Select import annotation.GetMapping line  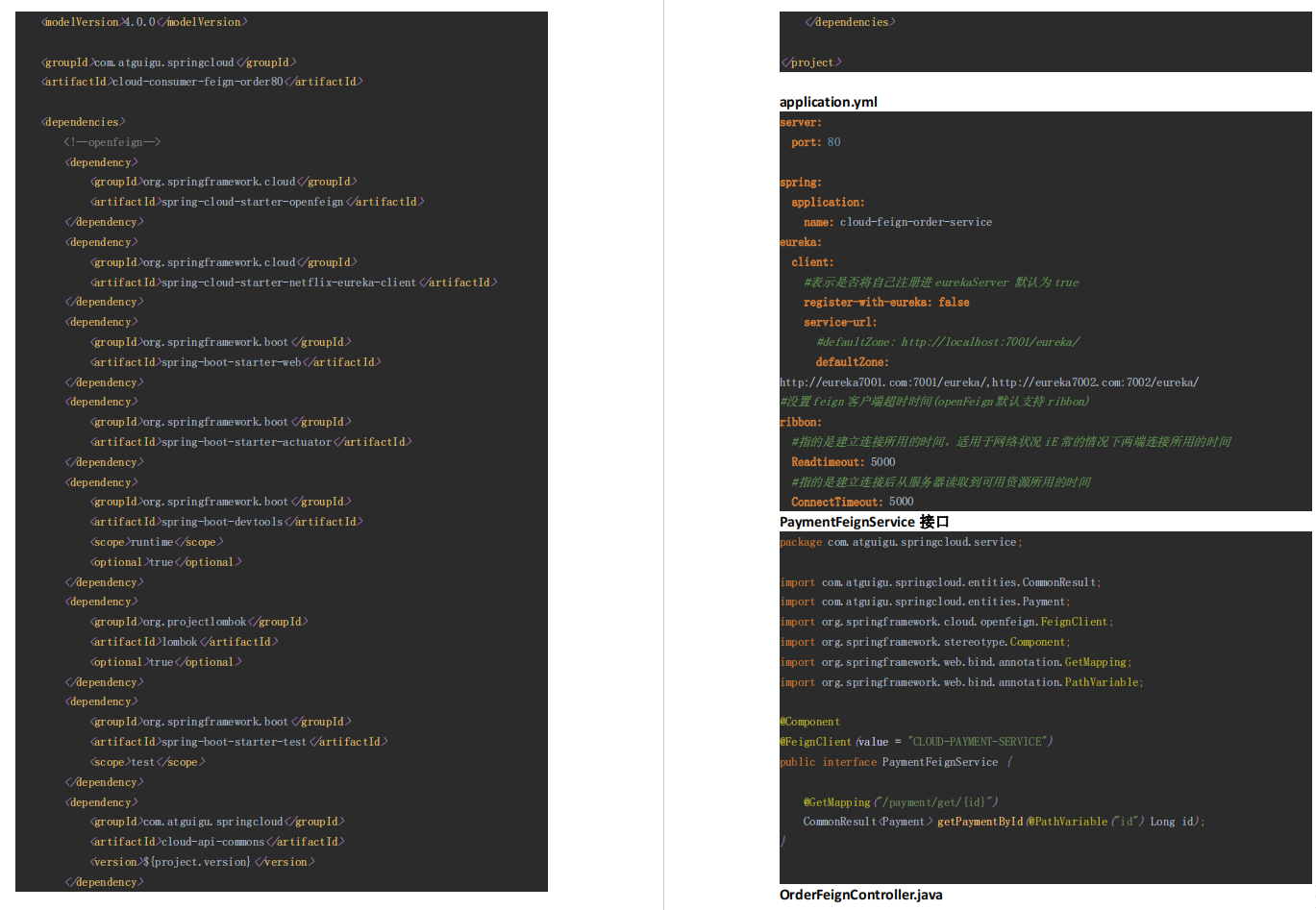(956, 662)
